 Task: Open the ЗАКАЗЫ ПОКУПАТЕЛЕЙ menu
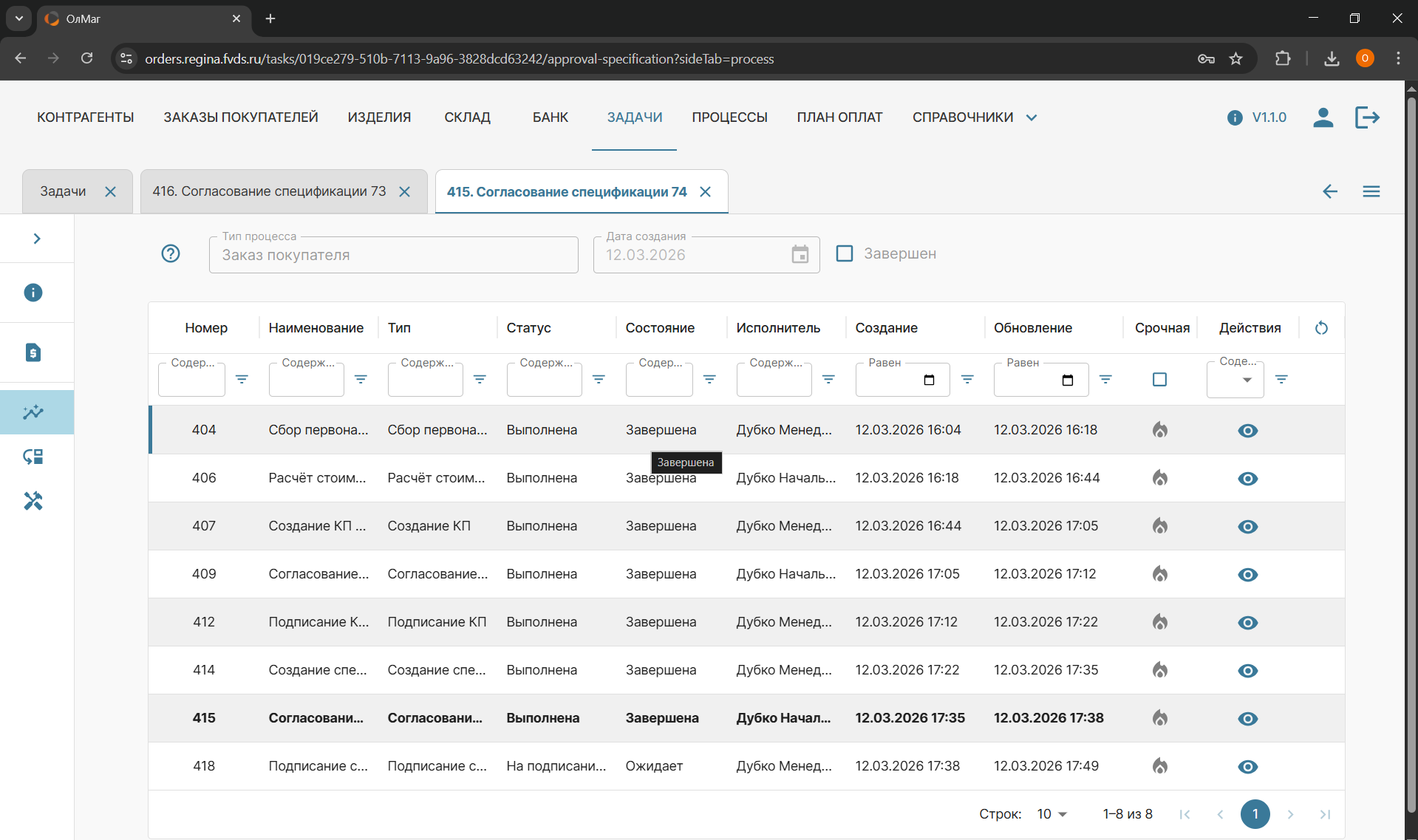240,117
